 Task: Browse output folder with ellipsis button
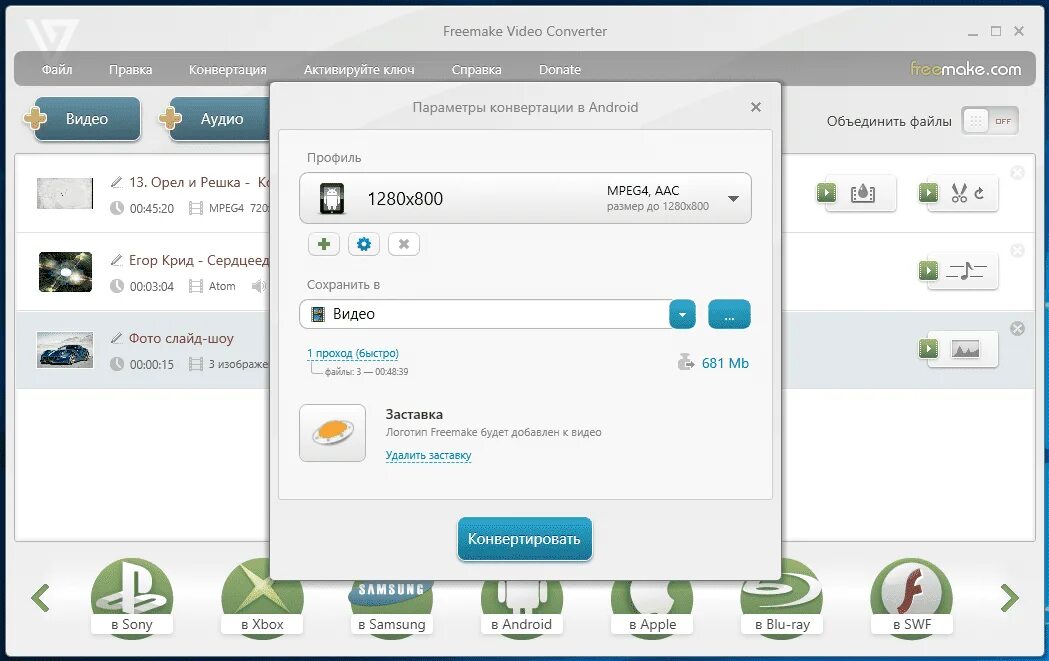(x=729, y=314)
